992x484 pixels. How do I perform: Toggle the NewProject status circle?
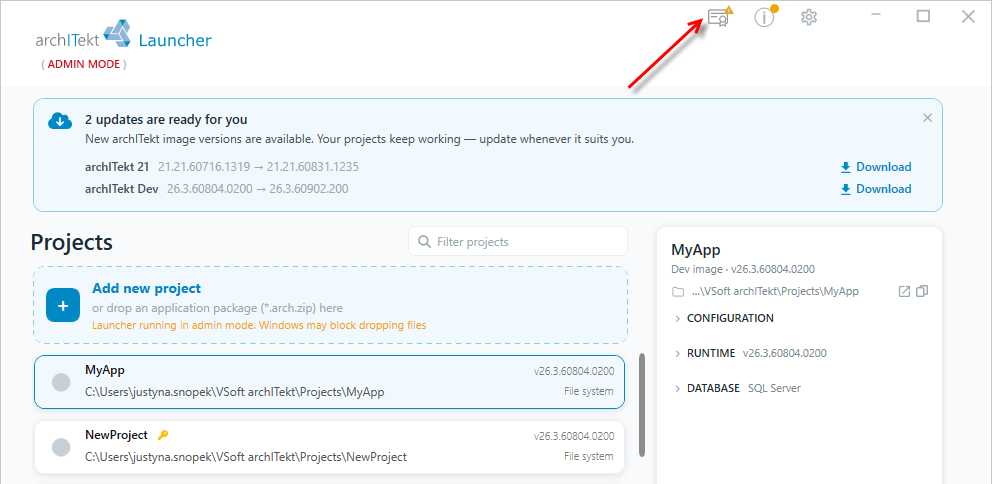click(61, 447)
